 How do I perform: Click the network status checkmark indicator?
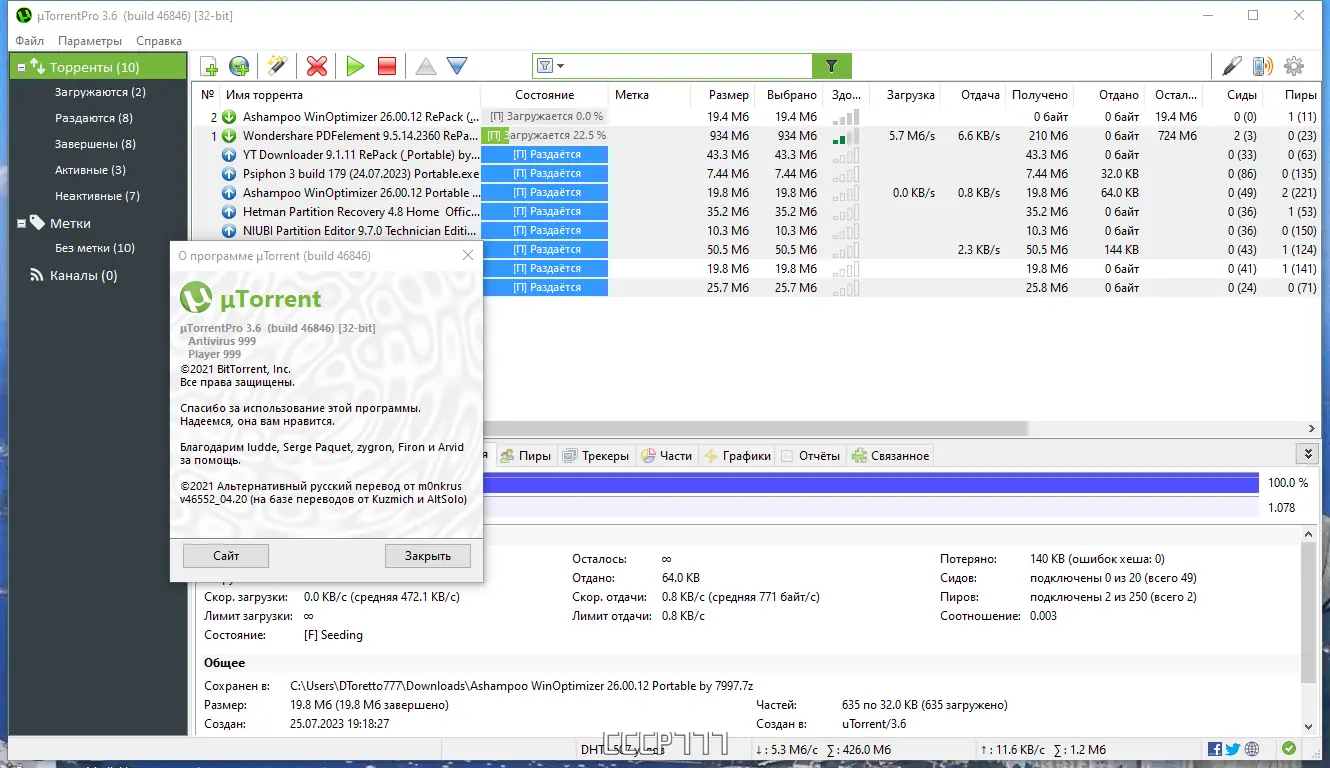pos(1289,747)
